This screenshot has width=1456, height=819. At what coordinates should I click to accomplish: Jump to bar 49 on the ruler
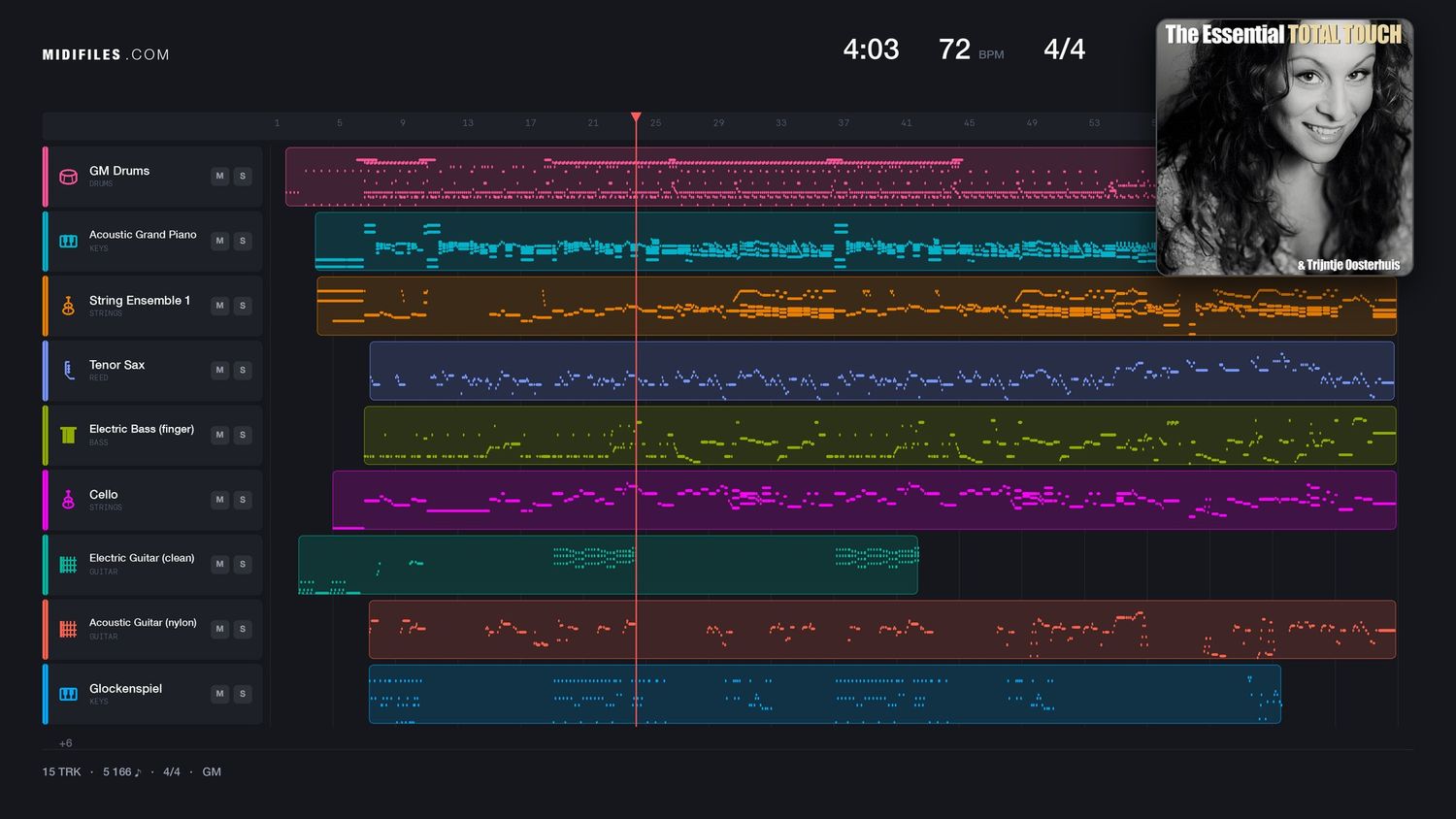[1032, 123]
